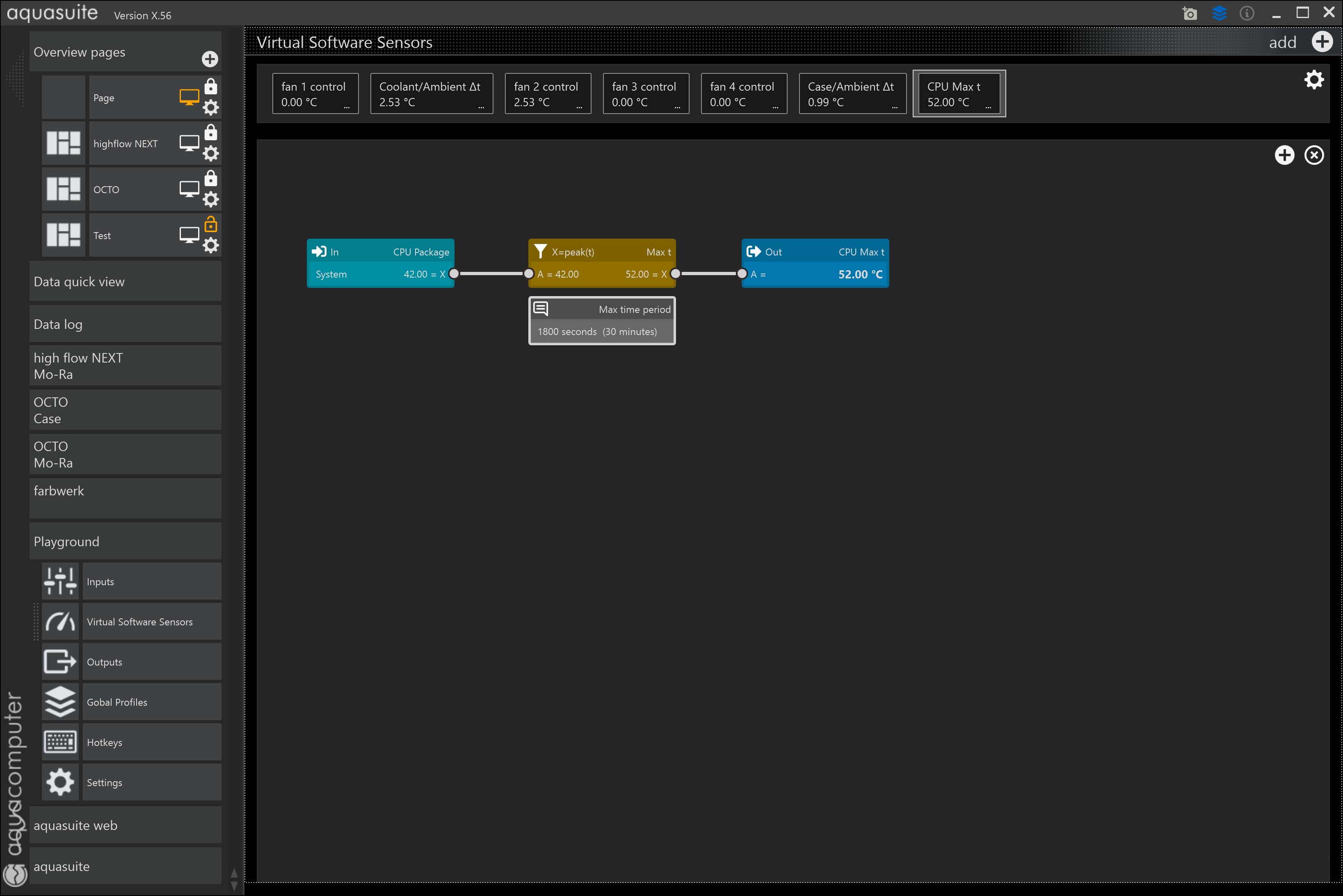Image resolution: width=1343 pixels, height=896 pixels.
Task: Expand the bottom aquasuite section
Action: tap(125, 866)
